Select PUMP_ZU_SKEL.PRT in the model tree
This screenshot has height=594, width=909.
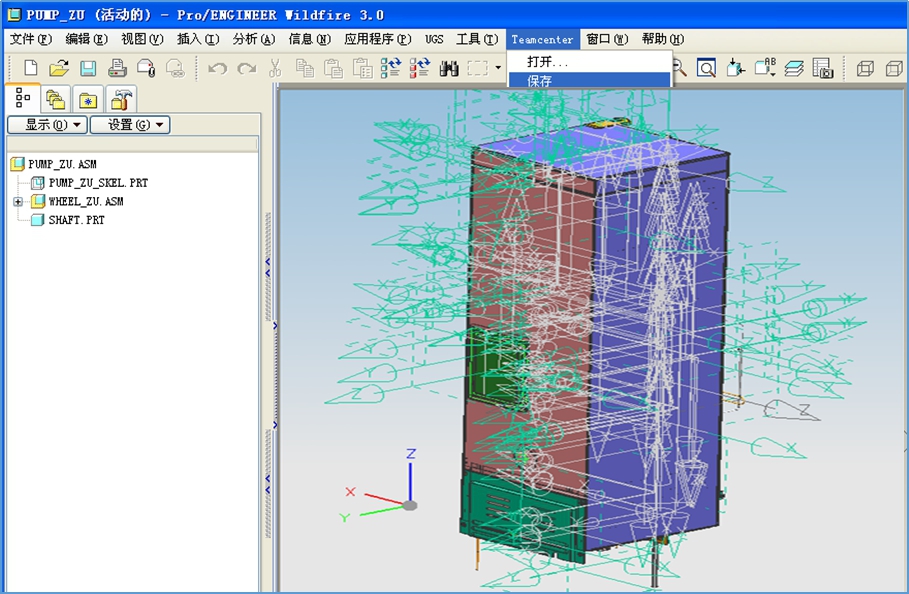point(98,183)
